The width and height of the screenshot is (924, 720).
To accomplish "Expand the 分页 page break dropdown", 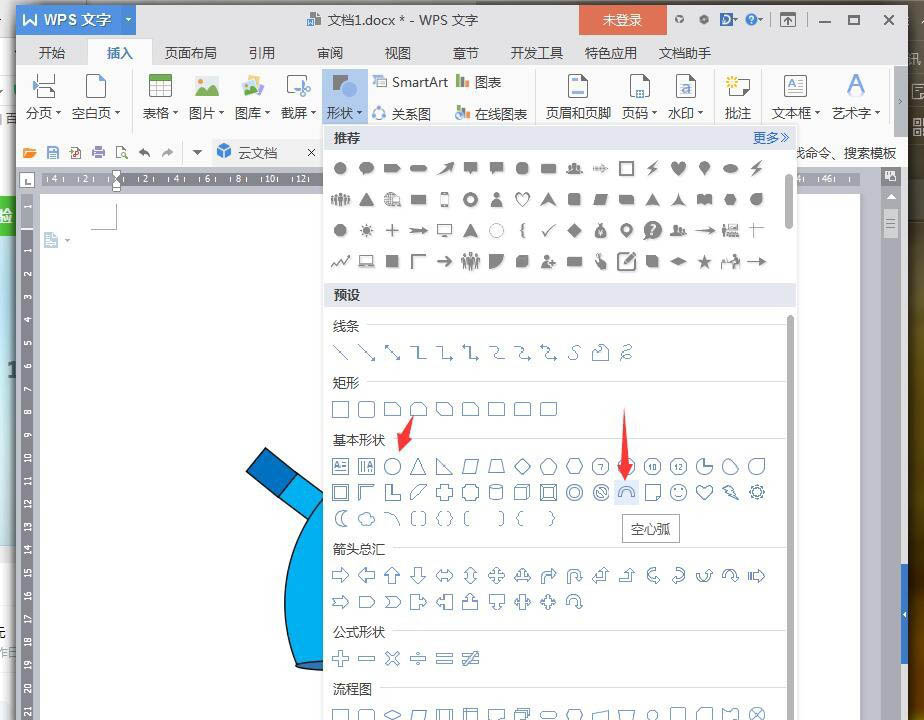I will (x=44, y=97).
